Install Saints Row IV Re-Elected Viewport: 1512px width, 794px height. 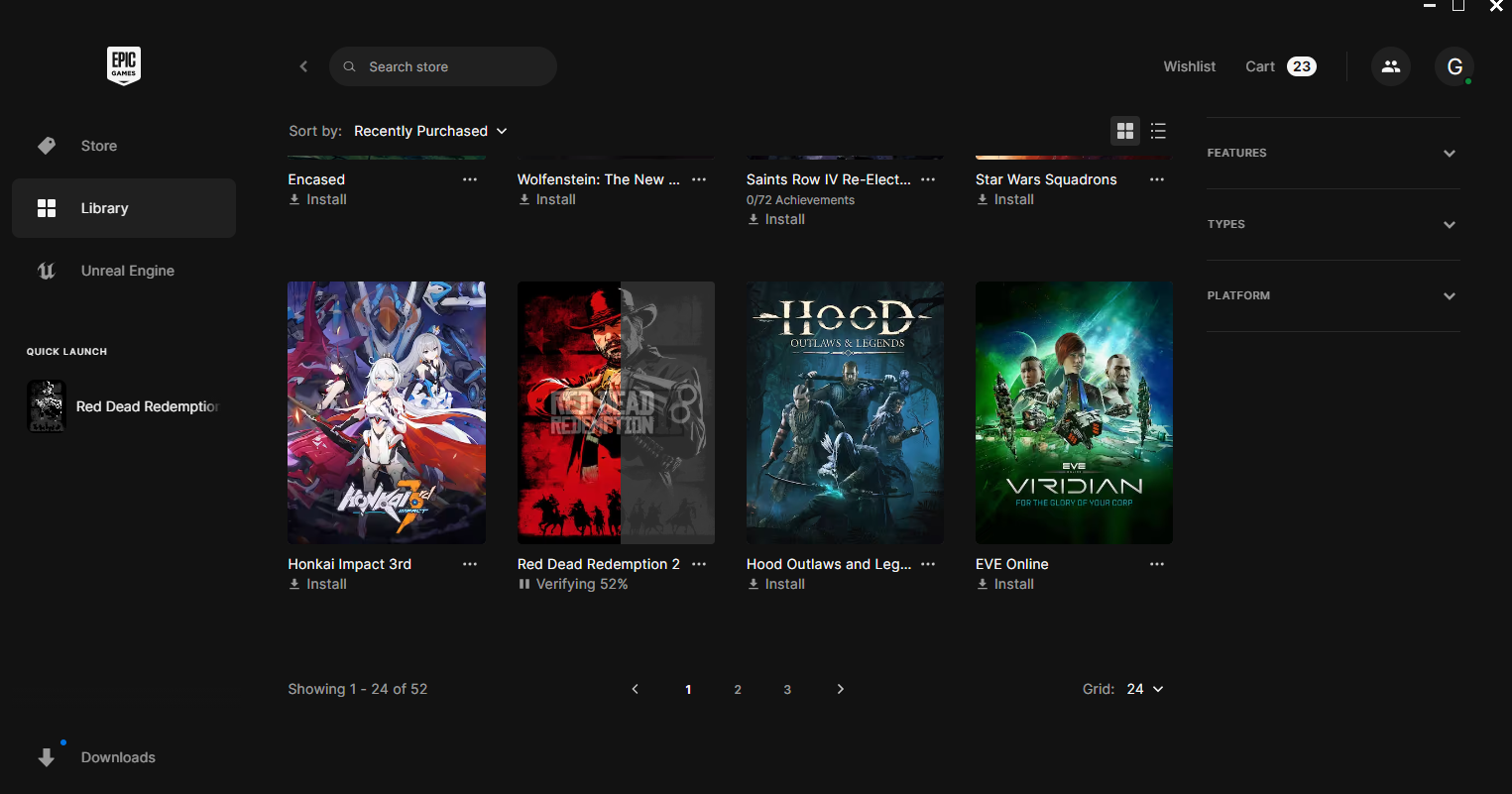(x=775, y=219)
